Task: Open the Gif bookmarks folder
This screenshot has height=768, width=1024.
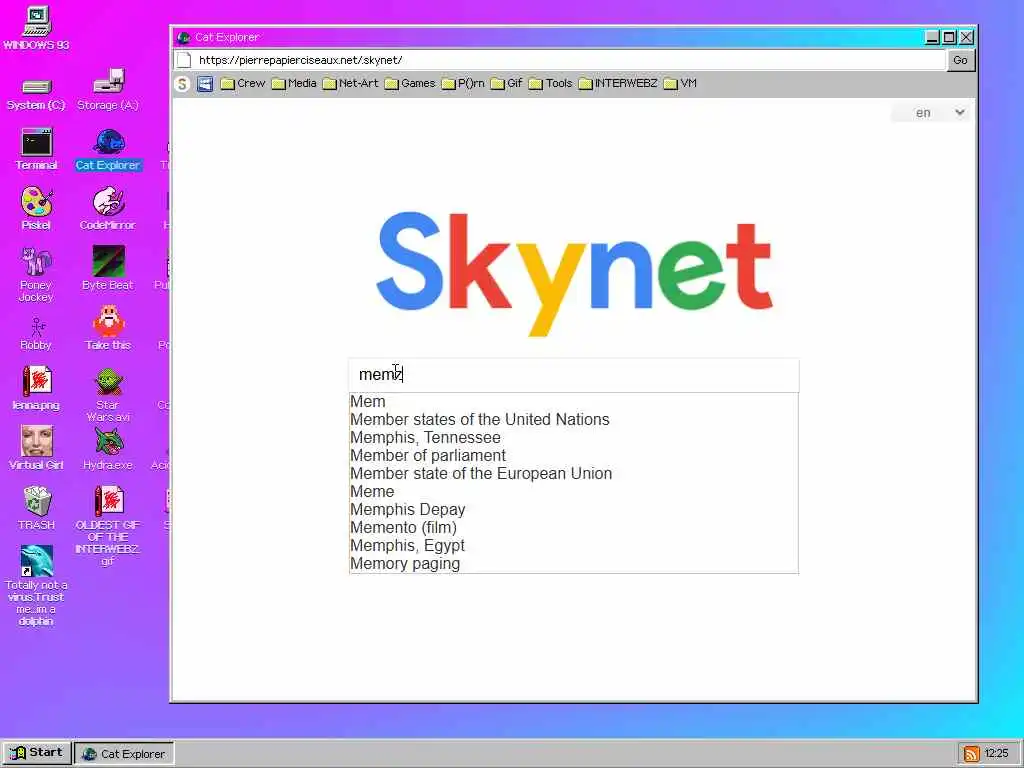Action: pyautogui.click(x=507, y=84)
